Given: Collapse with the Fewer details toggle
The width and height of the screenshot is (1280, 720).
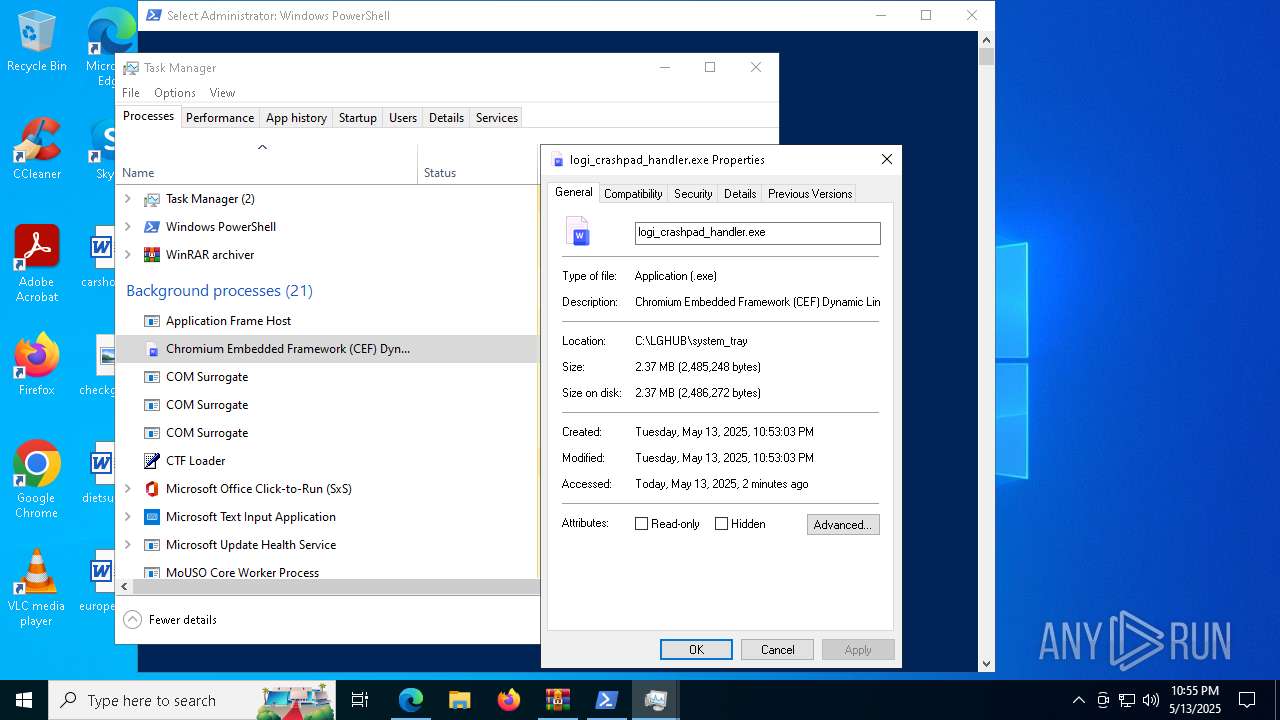Looking at the screenshot, I should (171, 620).
